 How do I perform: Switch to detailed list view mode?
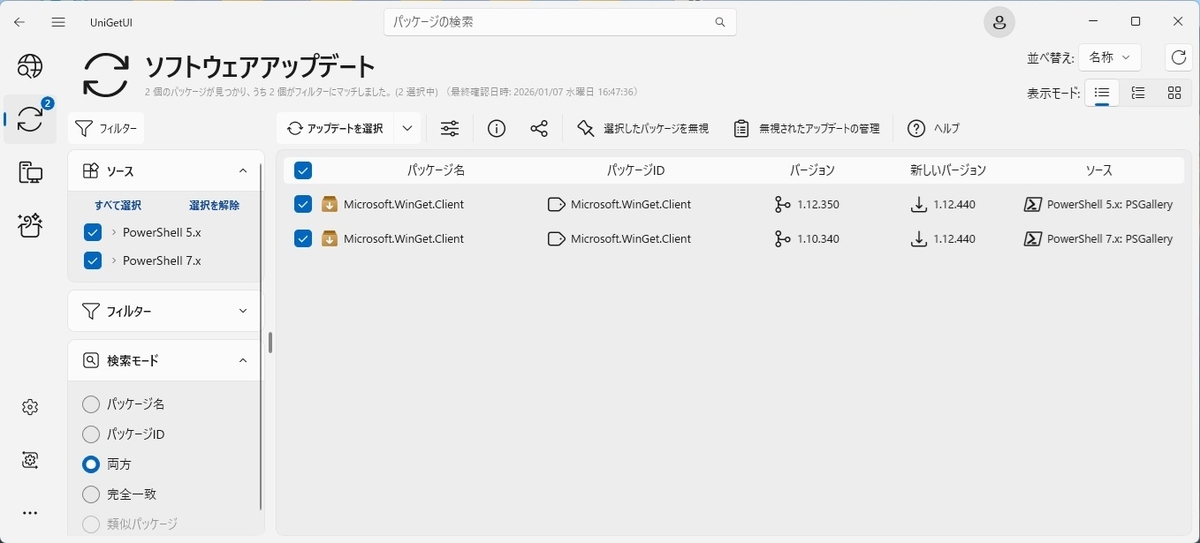(x=1138, y=93)
